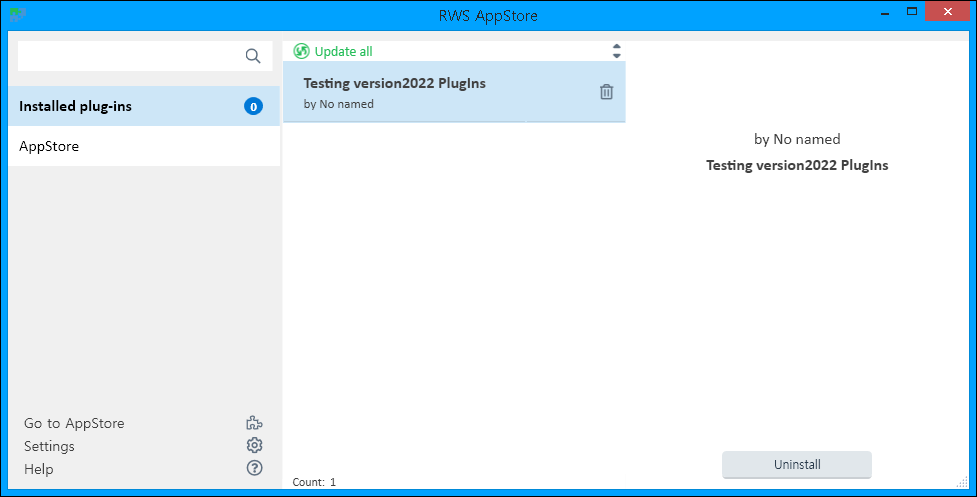Click 'by No named' in details pane

point(797,139)
